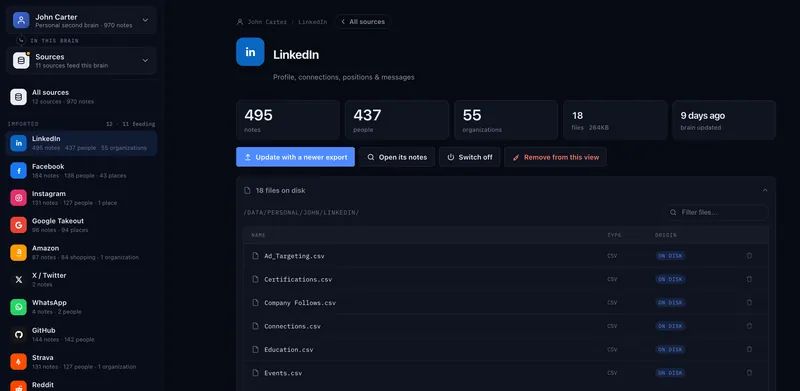Click the WhatsApp source entry text
The image size is (800, 391).
click(x=56, y=307)
